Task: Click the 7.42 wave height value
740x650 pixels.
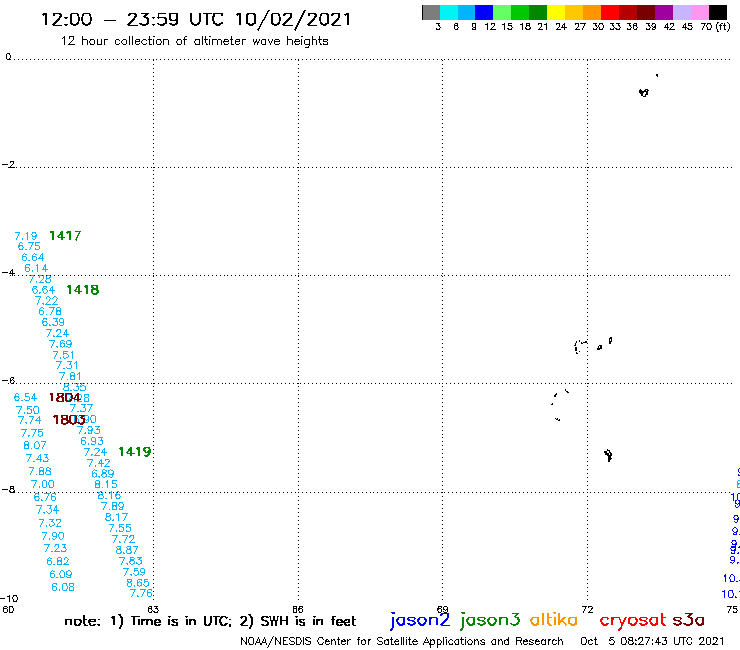Action: tap(99, 463)
